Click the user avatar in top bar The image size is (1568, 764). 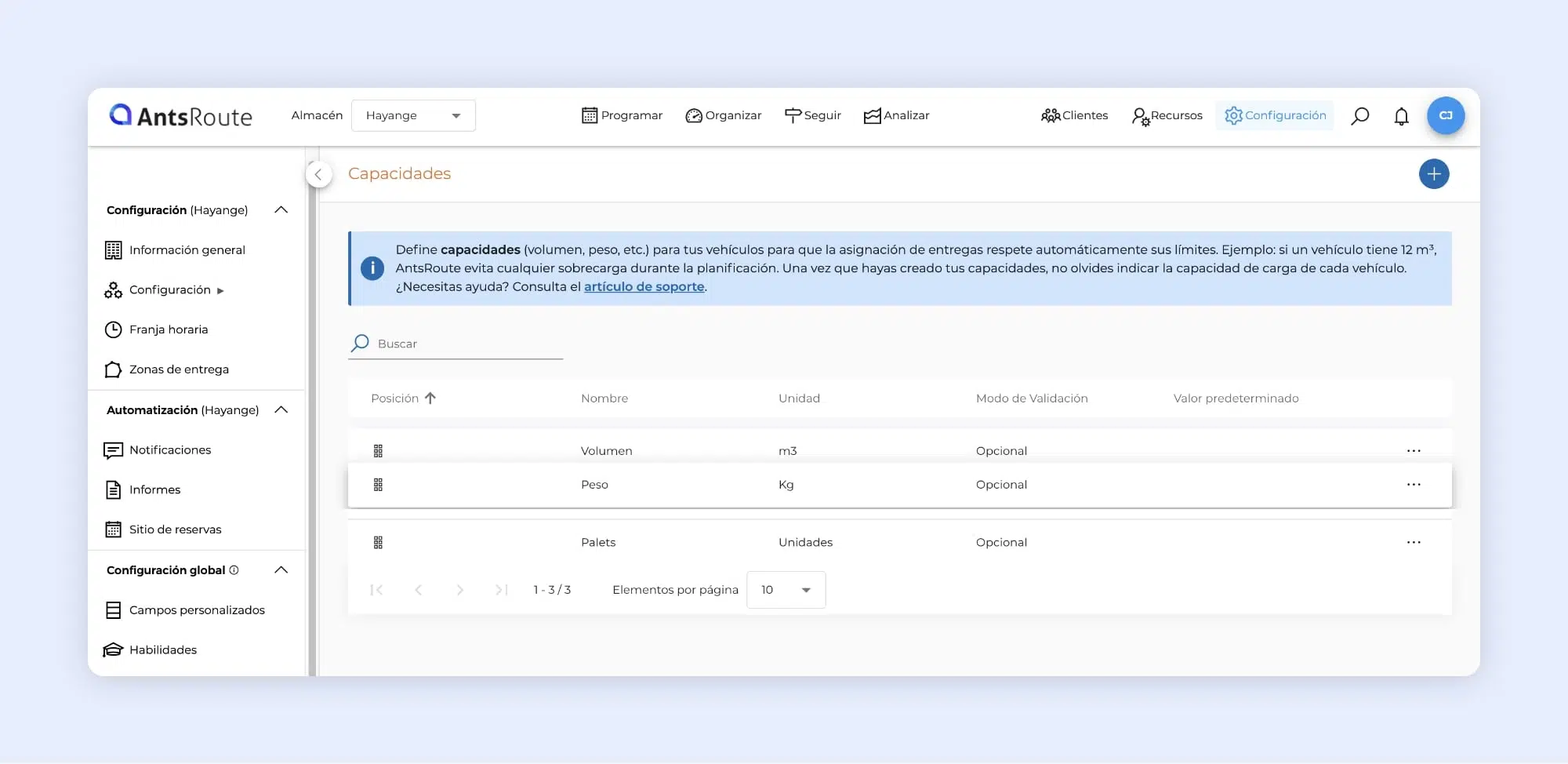pyautogui.click(x=1445, y=115)
